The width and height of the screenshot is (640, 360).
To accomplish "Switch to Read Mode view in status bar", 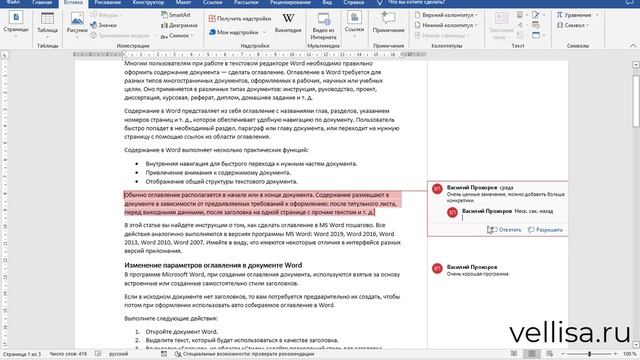I will point(514,354).
